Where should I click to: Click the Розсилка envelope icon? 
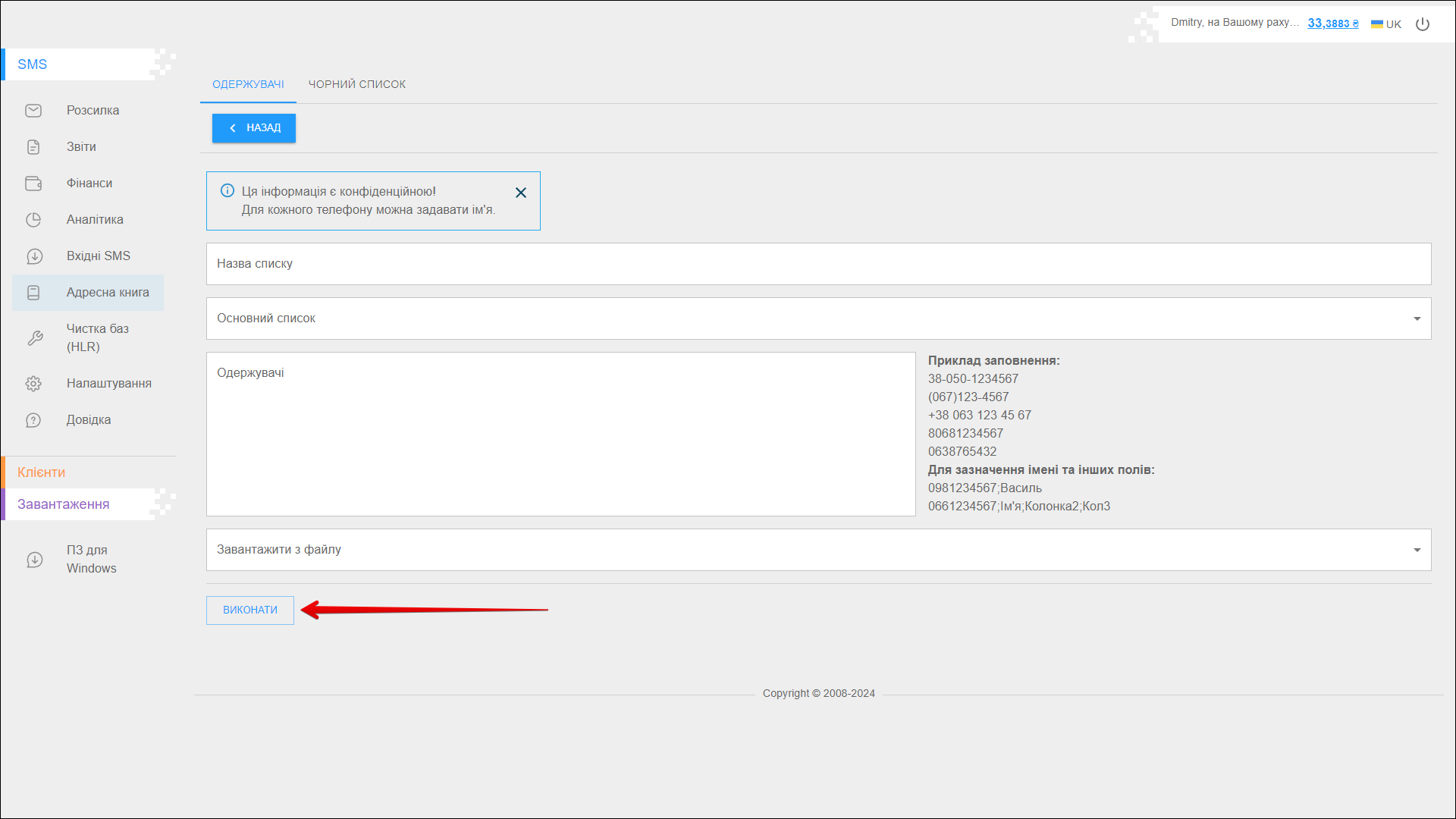click(x=33, y=111)
